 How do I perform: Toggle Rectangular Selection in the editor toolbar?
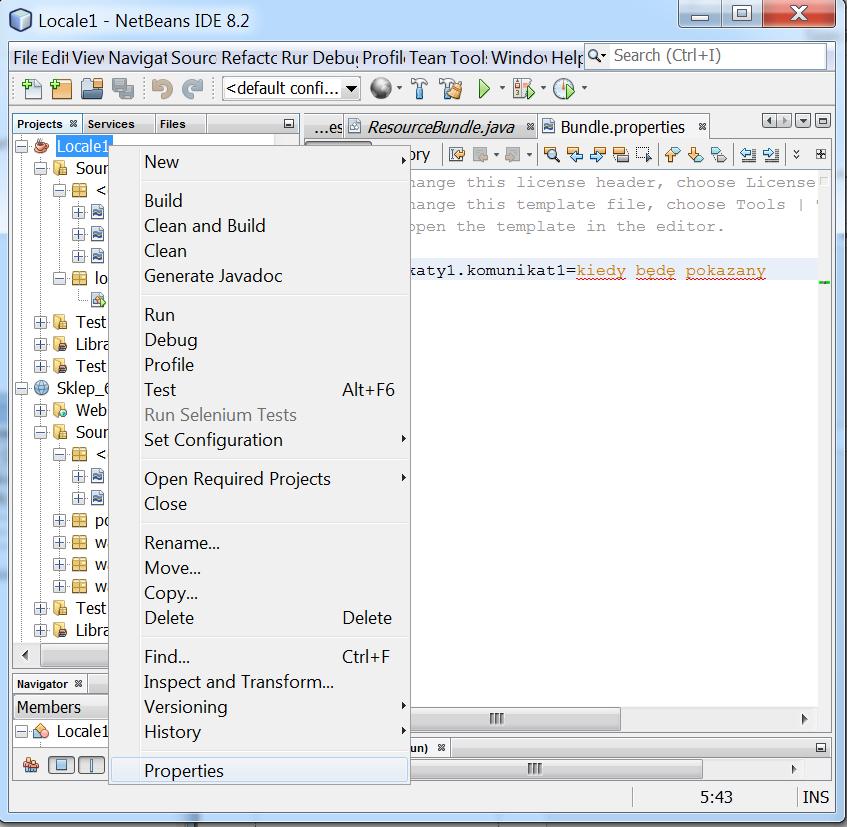coord(644,155)
